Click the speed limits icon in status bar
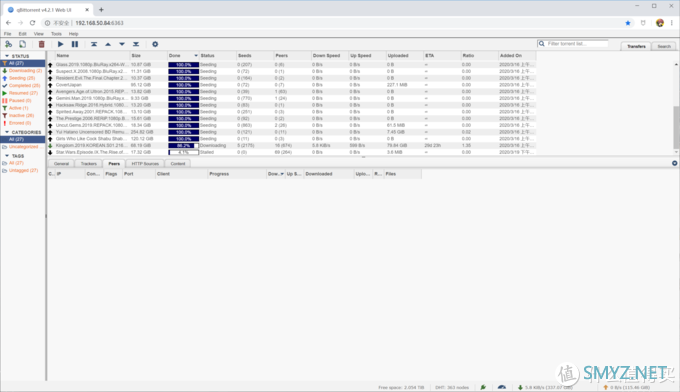 (502, 387)
